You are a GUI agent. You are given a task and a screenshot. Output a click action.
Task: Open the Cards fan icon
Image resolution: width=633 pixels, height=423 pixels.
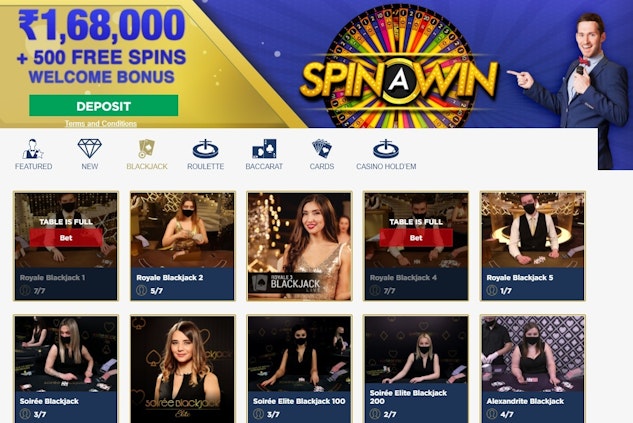click(322, 149)
